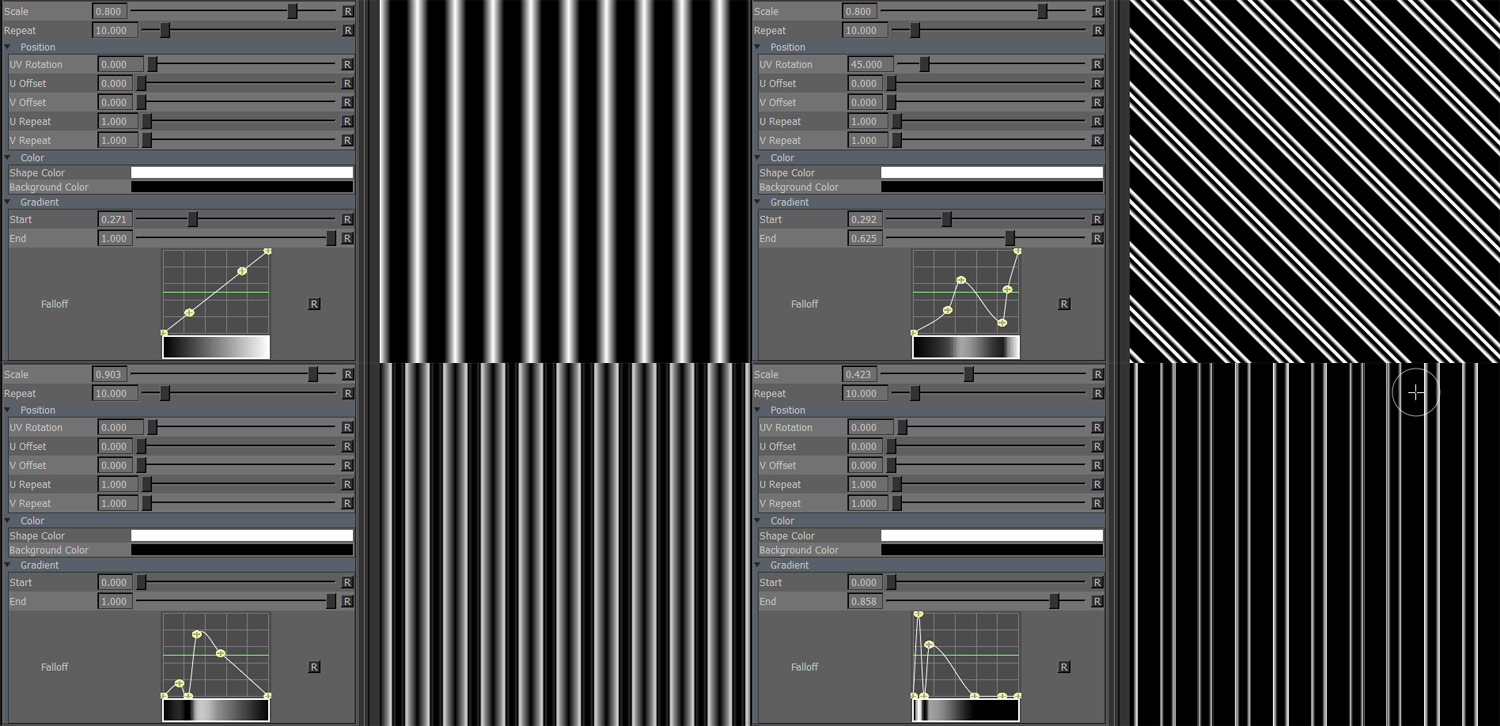Open black Background Color swatch above Start 0.271

242,187
